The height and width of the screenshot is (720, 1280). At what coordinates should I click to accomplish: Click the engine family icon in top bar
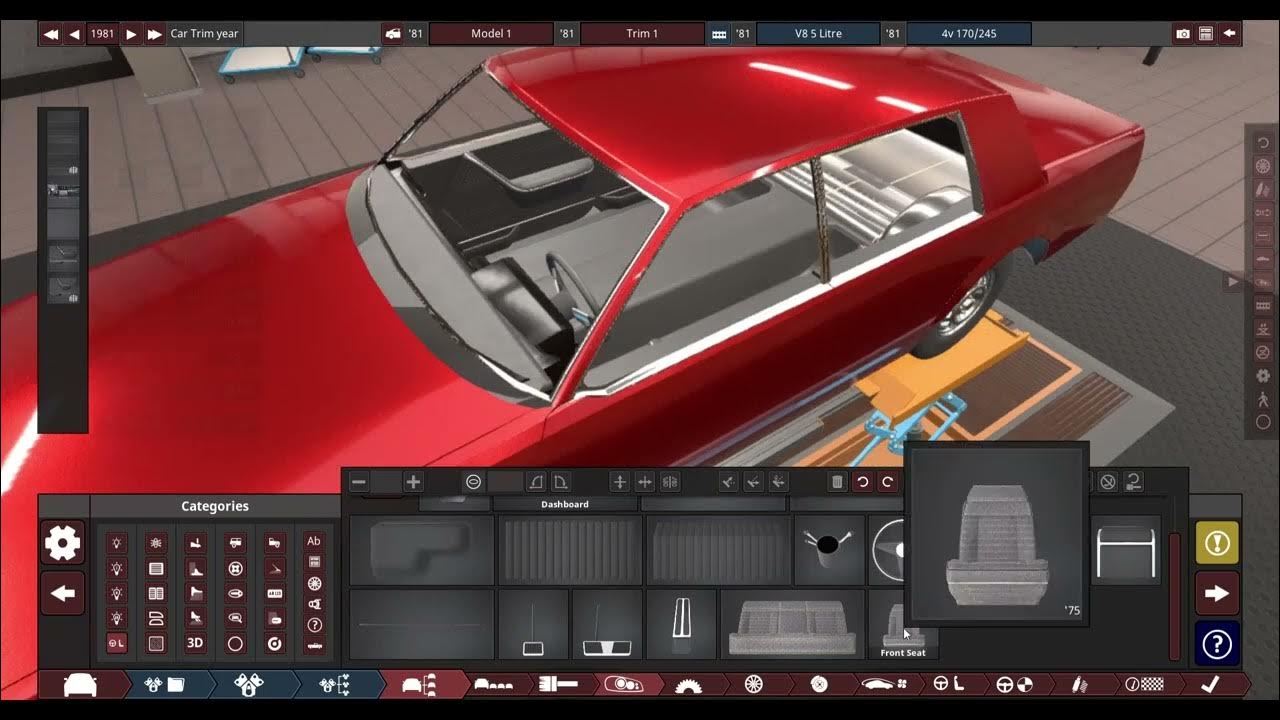pos(719,33)
